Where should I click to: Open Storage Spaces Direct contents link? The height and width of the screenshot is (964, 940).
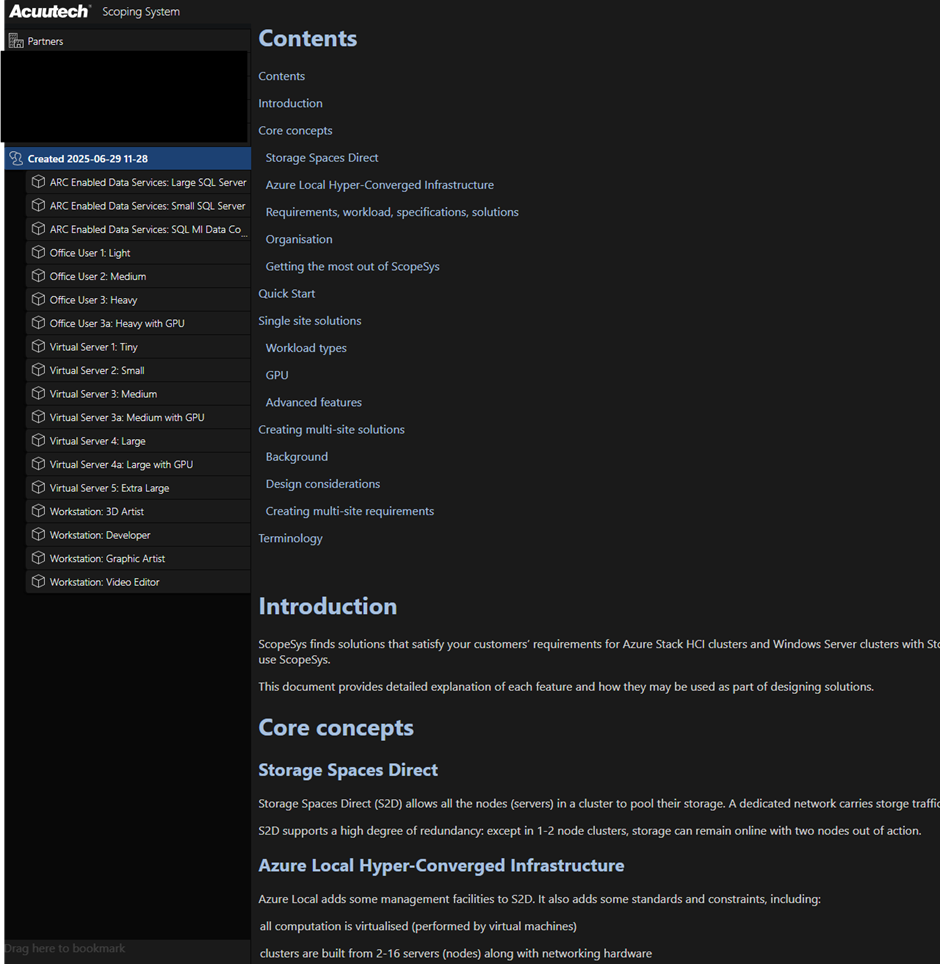pyautogui.click(x=322, y=157)
